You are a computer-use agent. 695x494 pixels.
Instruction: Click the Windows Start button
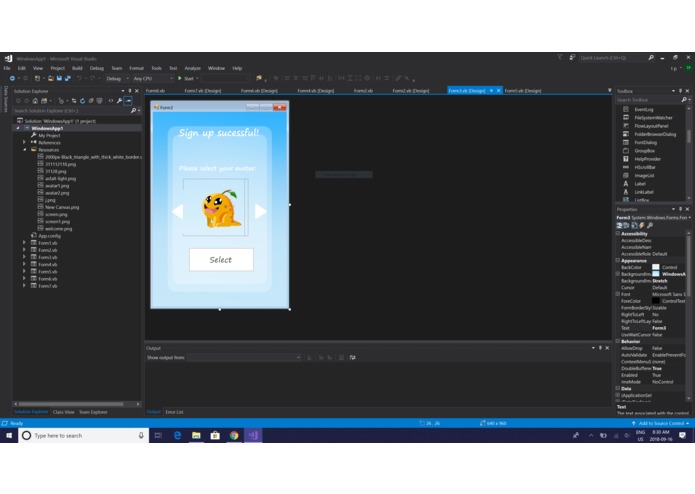[x=9, y=436]
